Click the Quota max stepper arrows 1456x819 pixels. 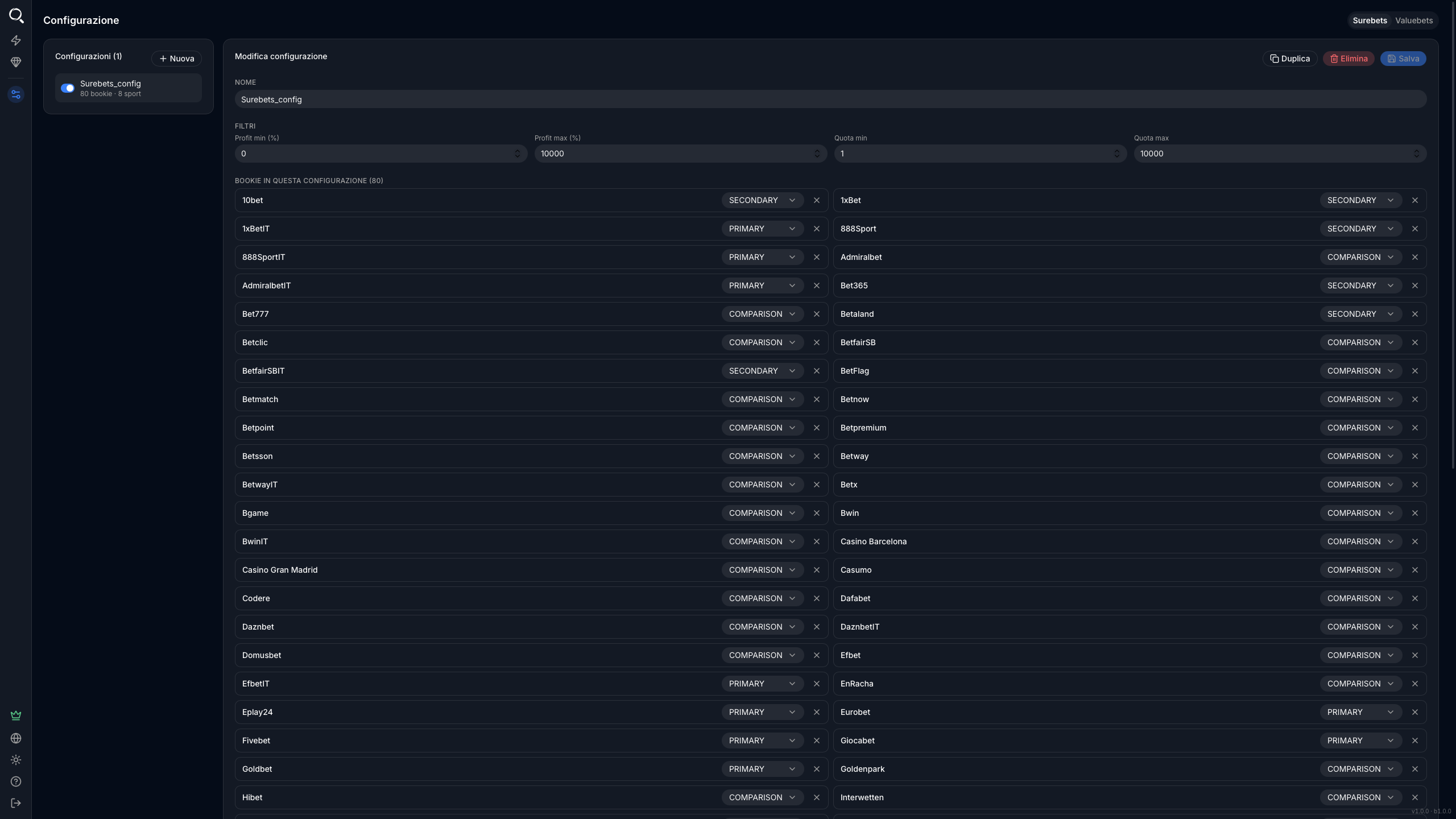(1416, 154)
